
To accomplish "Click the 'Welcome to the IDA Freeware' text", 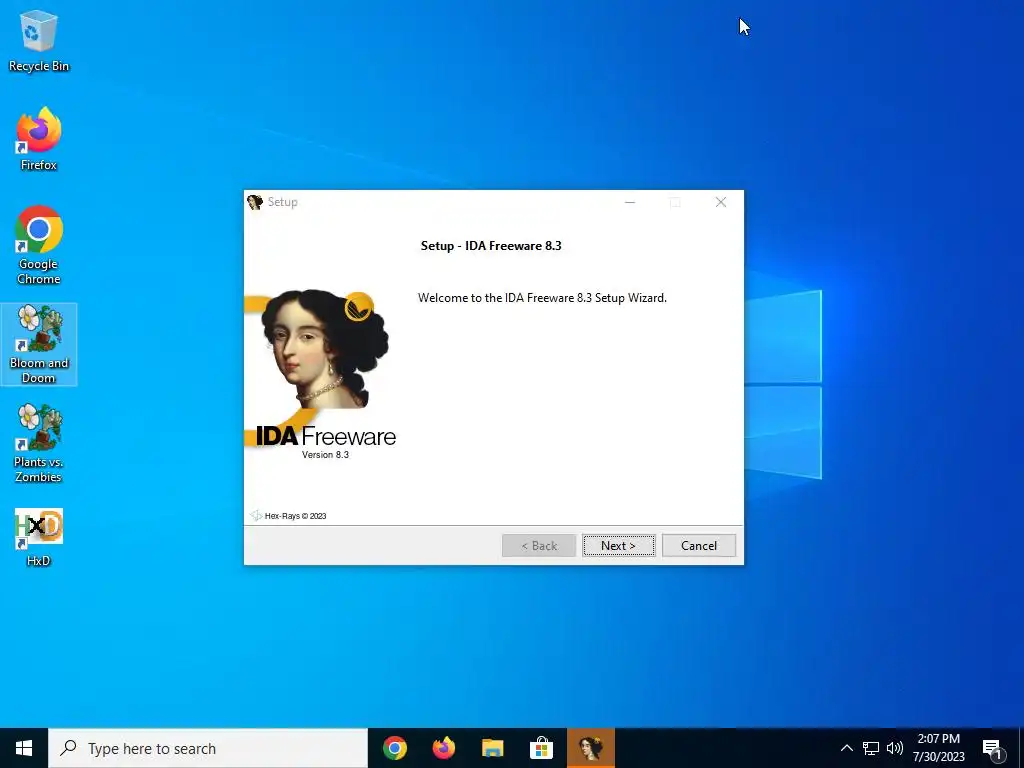I will click(x=542, y=298).
